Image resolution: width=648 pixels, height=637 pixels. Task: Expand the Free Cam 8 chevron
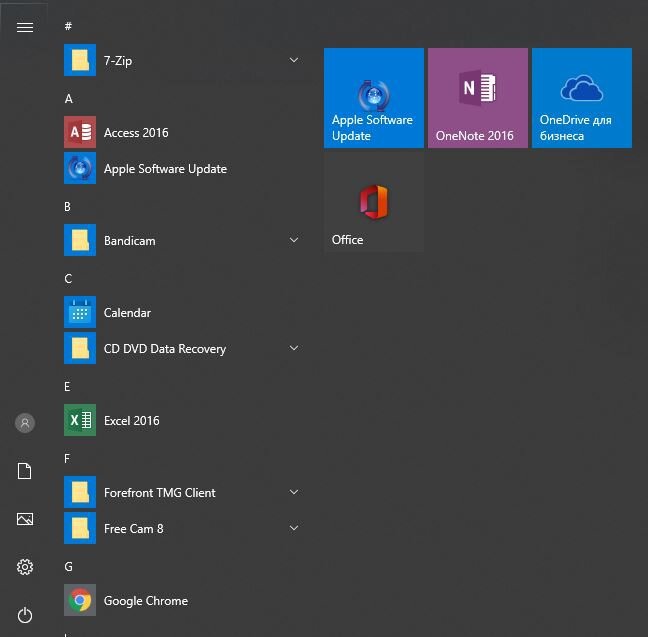click(x=294, y=528)
